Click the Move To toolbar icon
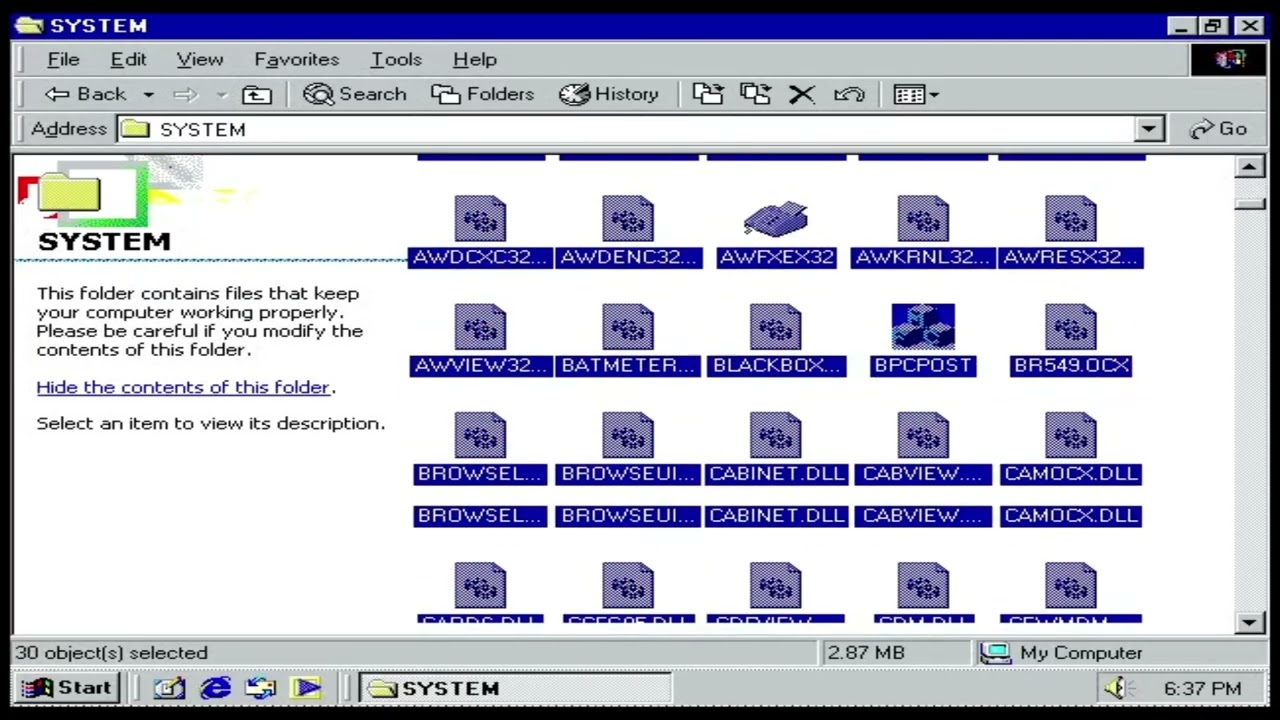Viewport: 1280px width, 720px height. coord(708,94)
